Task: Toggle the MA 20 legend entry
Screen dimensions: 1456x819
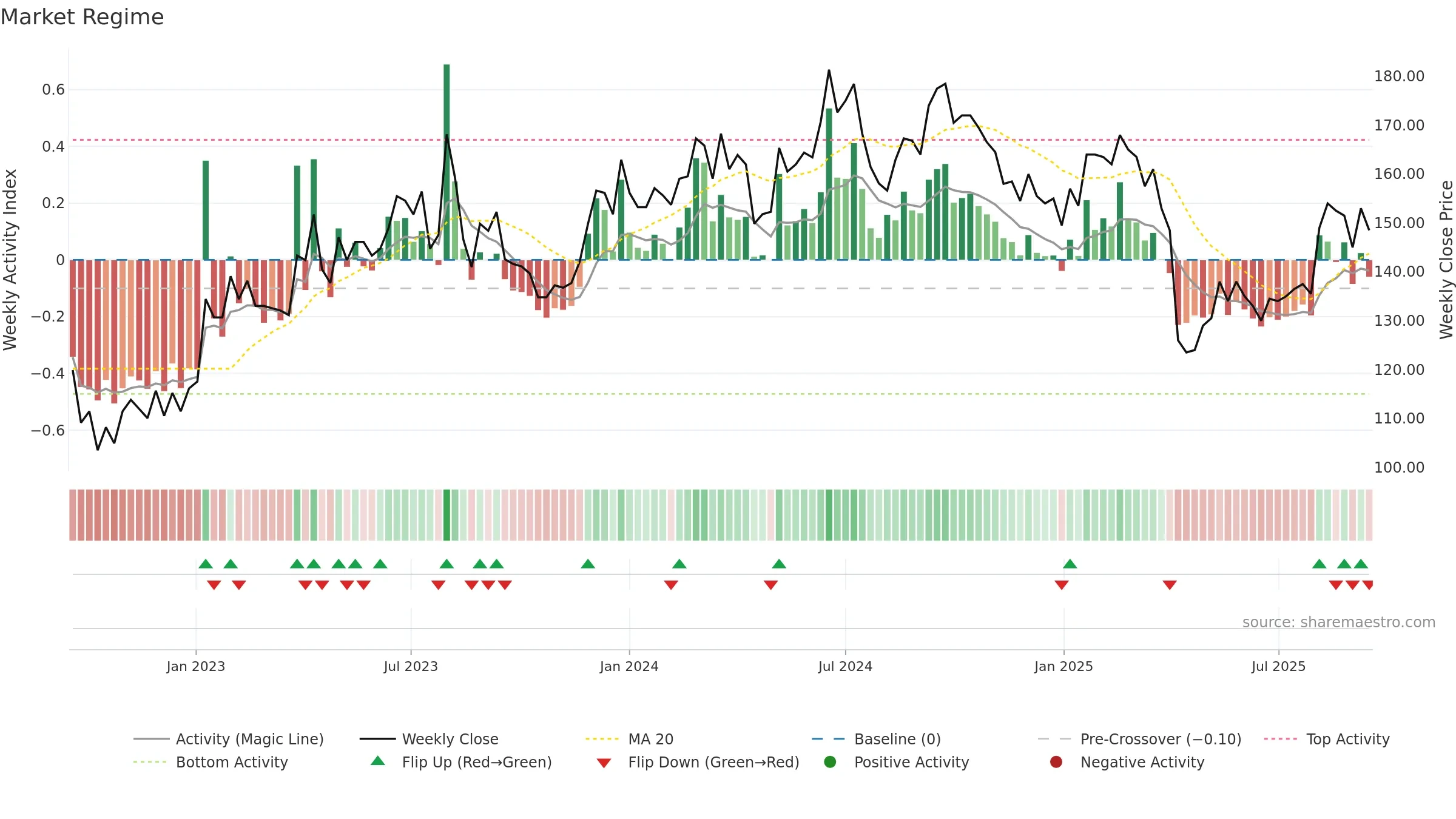Action: point(629,739)
